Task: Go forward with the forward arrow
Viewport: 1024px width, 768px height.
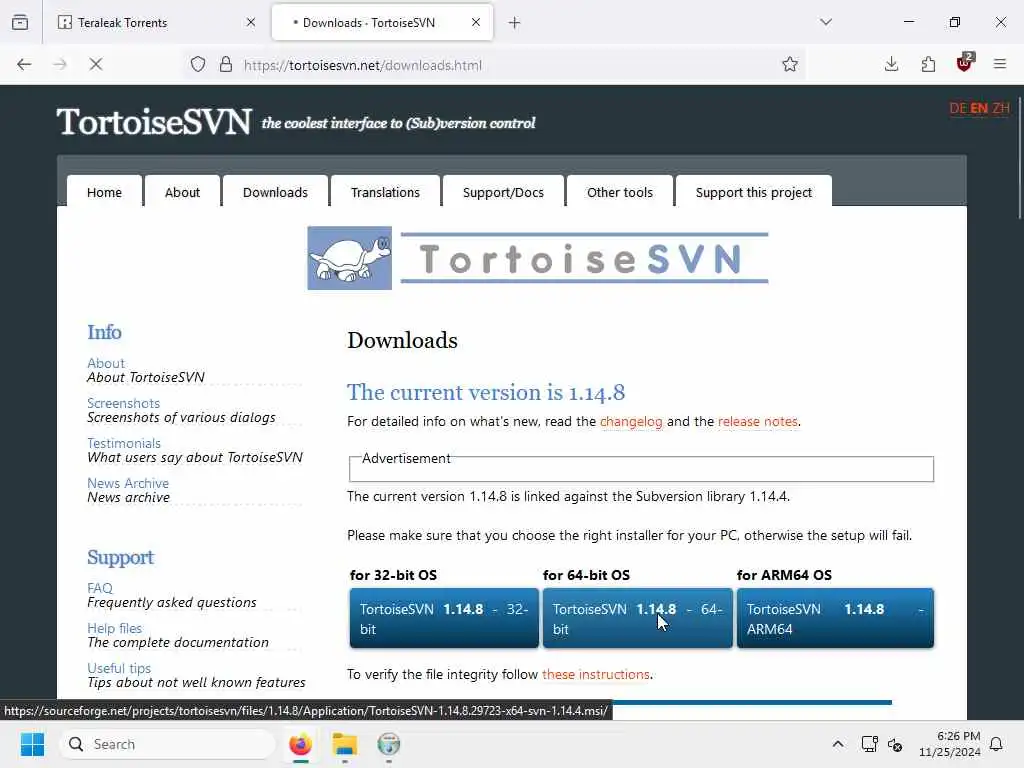Action: click(60, 65)
